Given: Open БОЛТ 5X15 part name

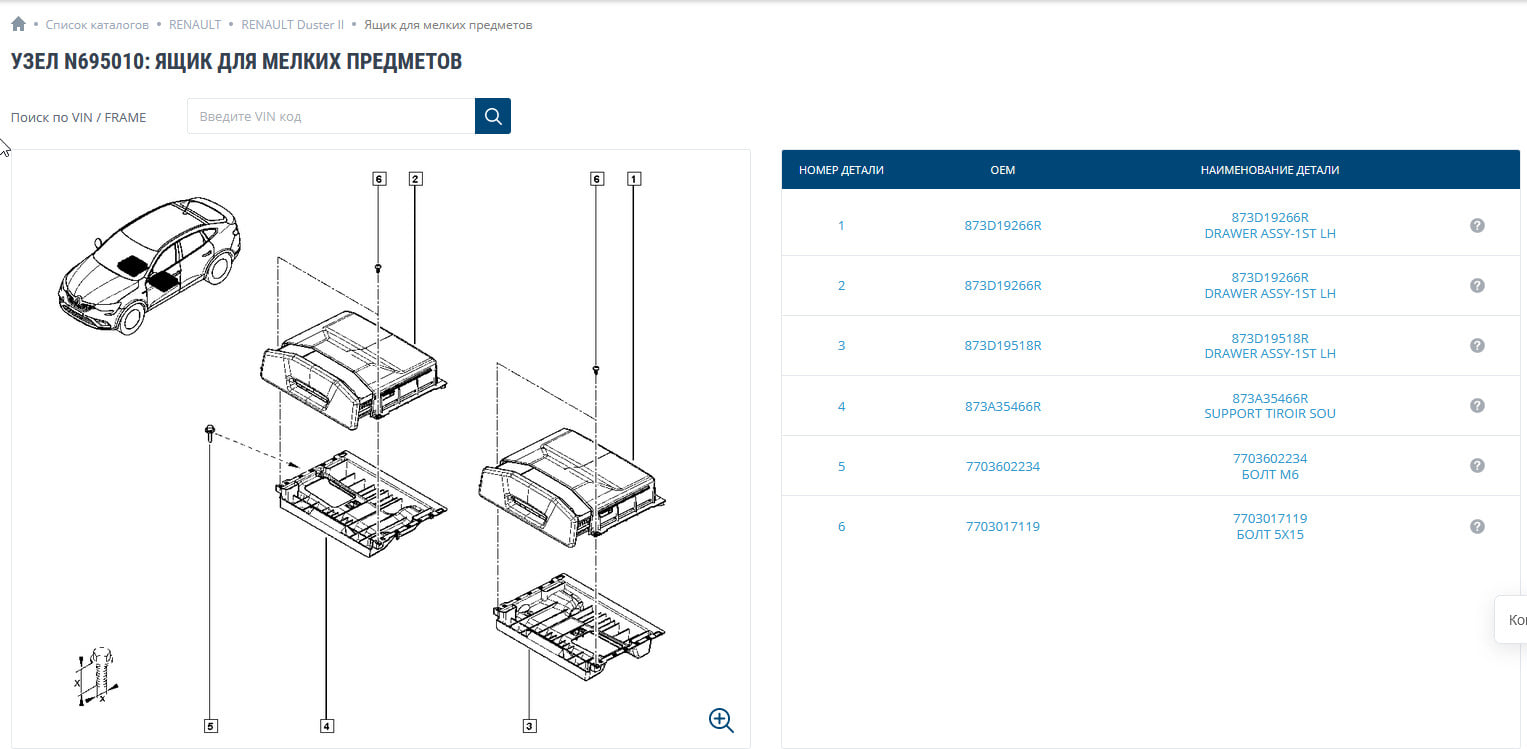Looking at the screenshot, I should pos(1270,535).
